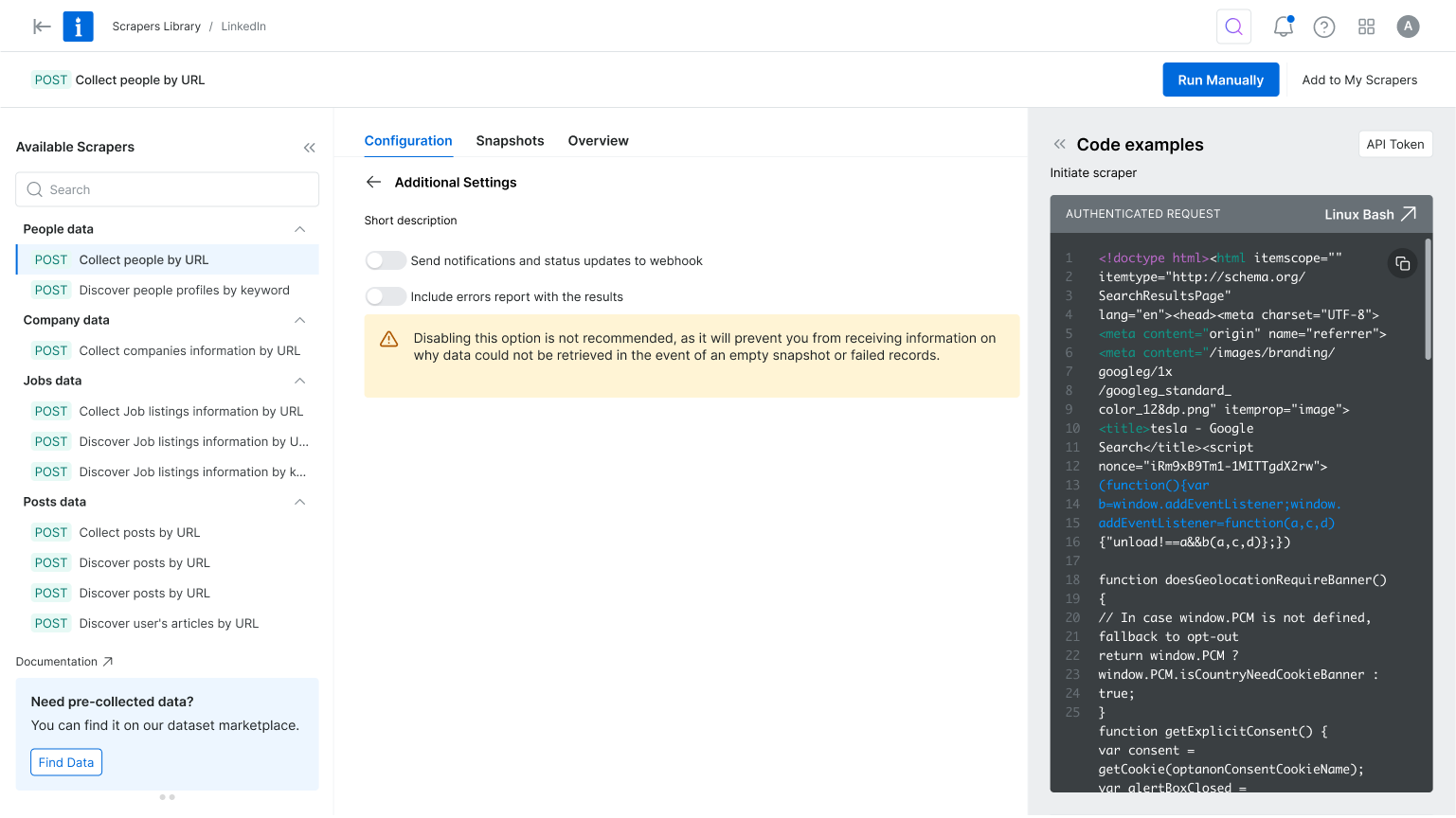Open the help question mark icon
Screen dimensions: 1456x818
tap(1323, 27)
